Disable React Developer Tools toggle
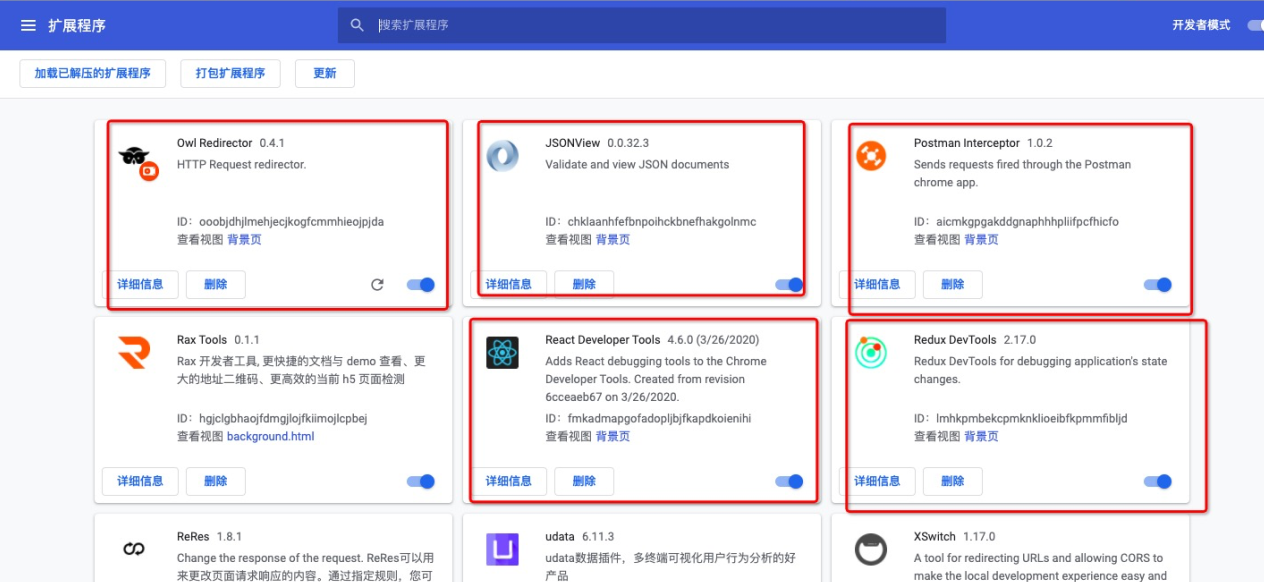Viewport: 1264px width, 582px height. pos(790,481)
